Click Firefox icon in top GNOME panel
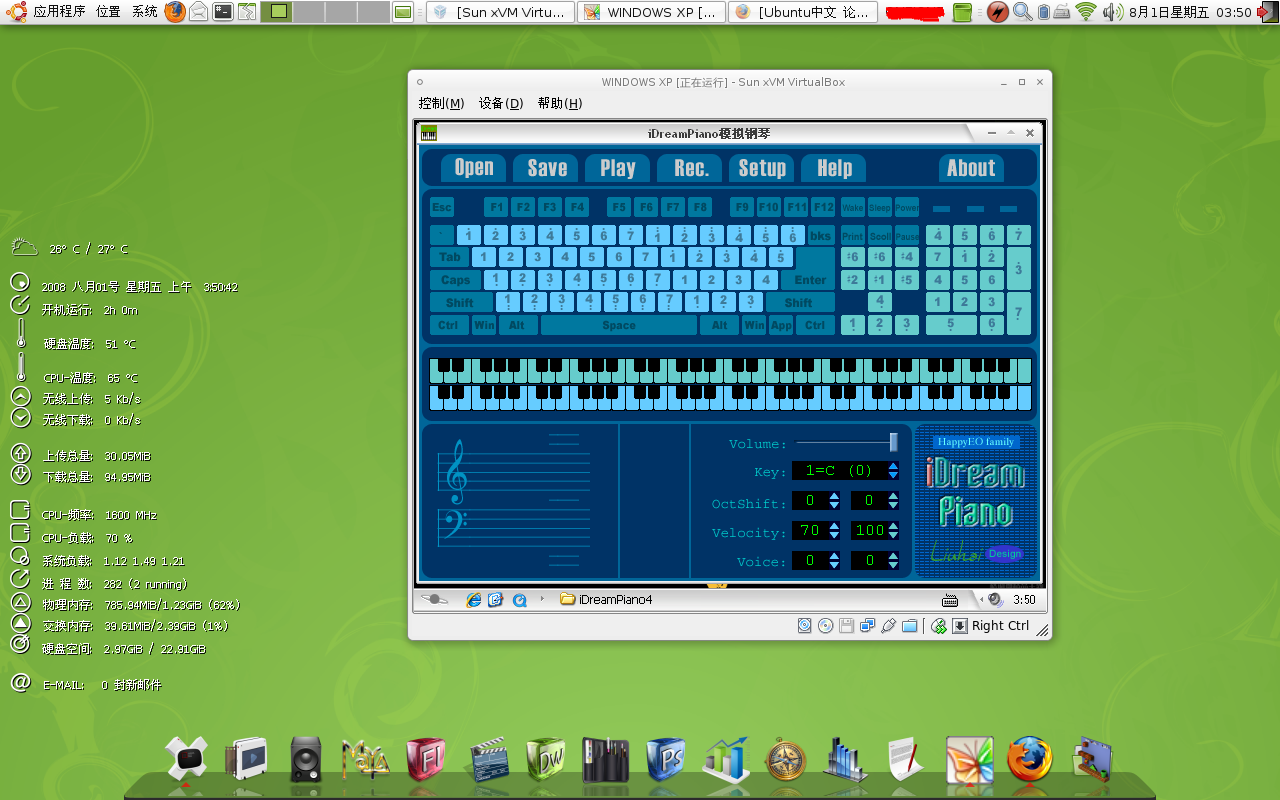1280x800 pixels. 175,12
